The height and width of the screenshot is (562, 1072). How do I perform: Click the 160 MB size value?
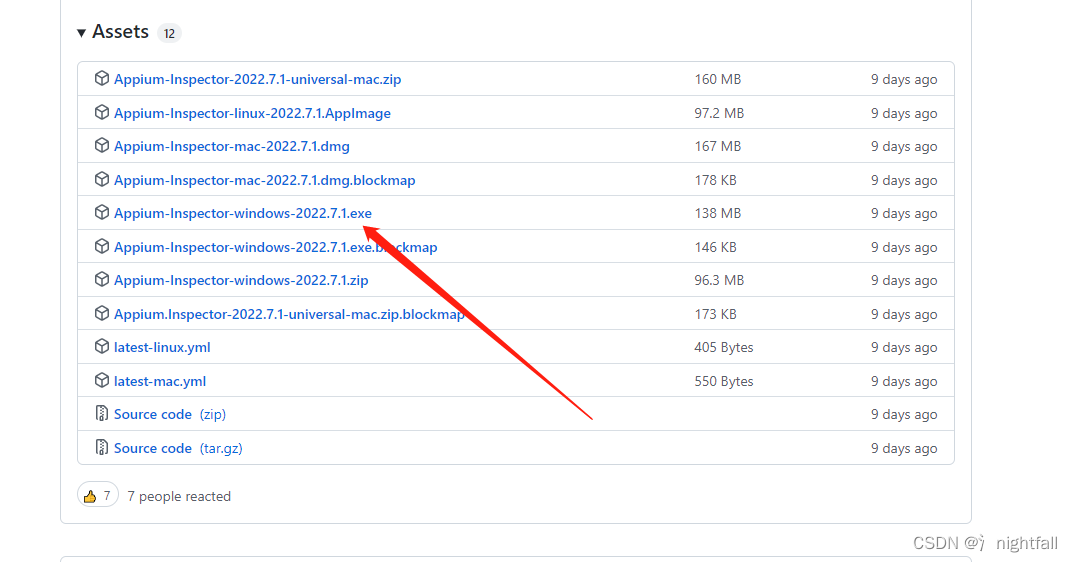[718, 79]
